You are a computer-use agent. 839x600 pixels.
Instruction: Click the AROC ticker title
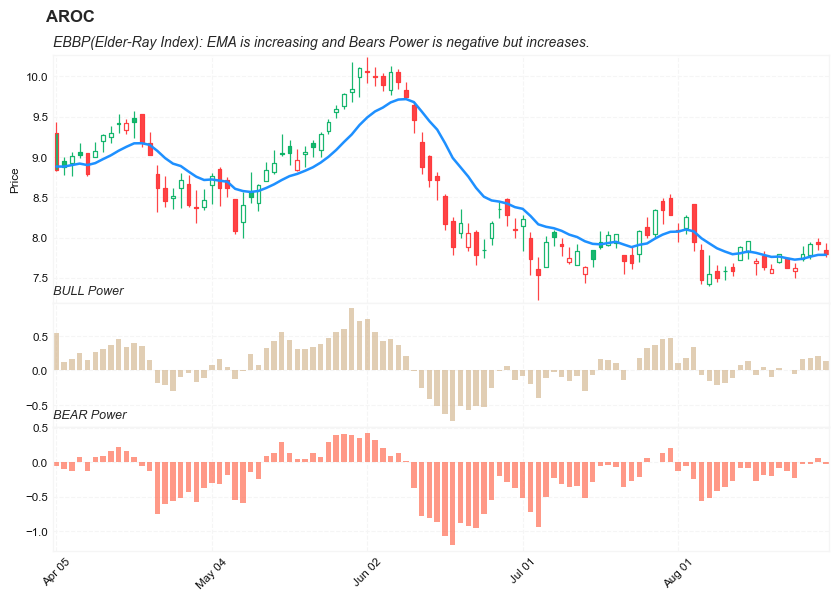70,17
